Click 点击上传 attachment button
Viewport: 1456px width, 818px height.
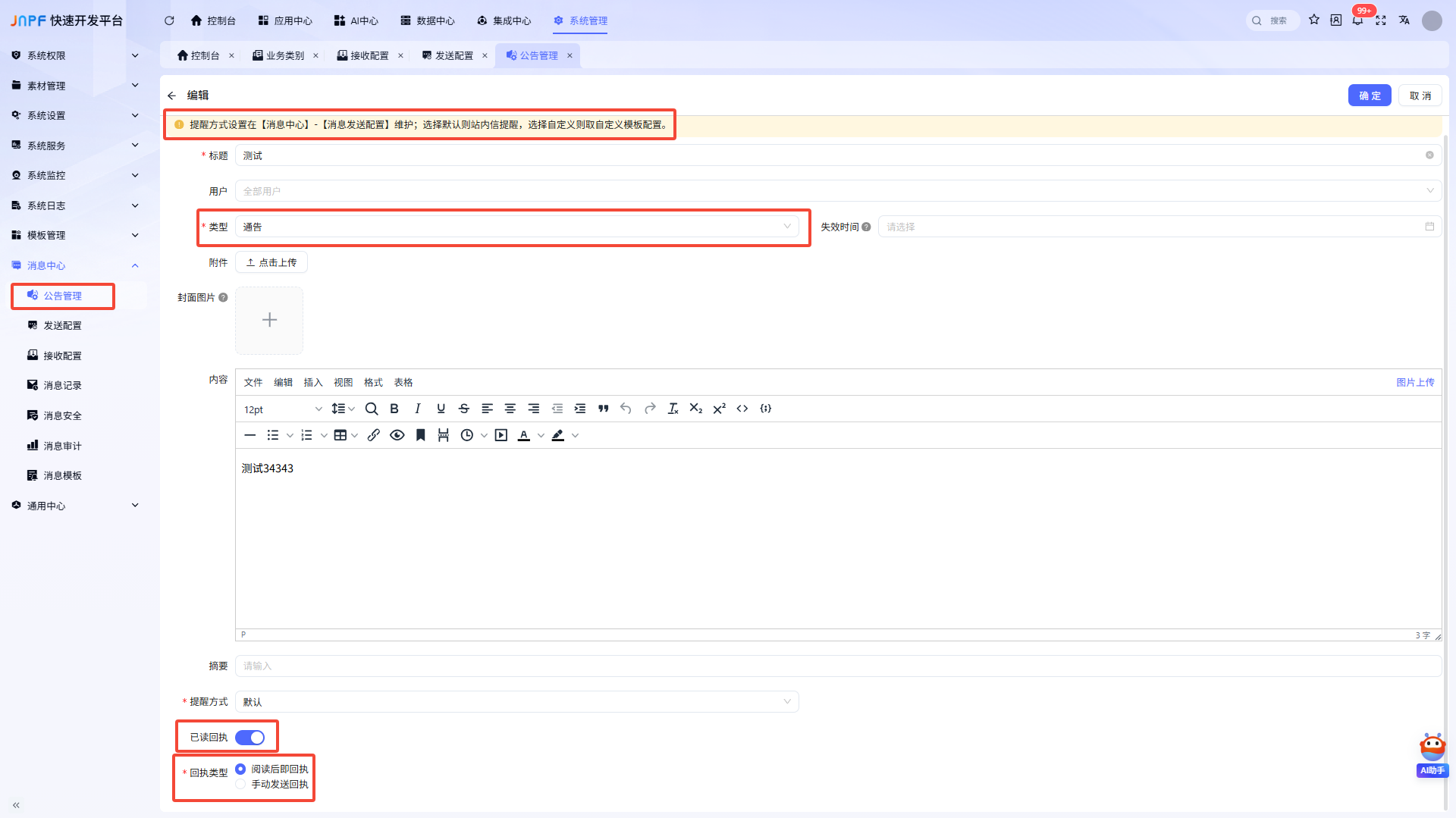click(x=271, y=262)
